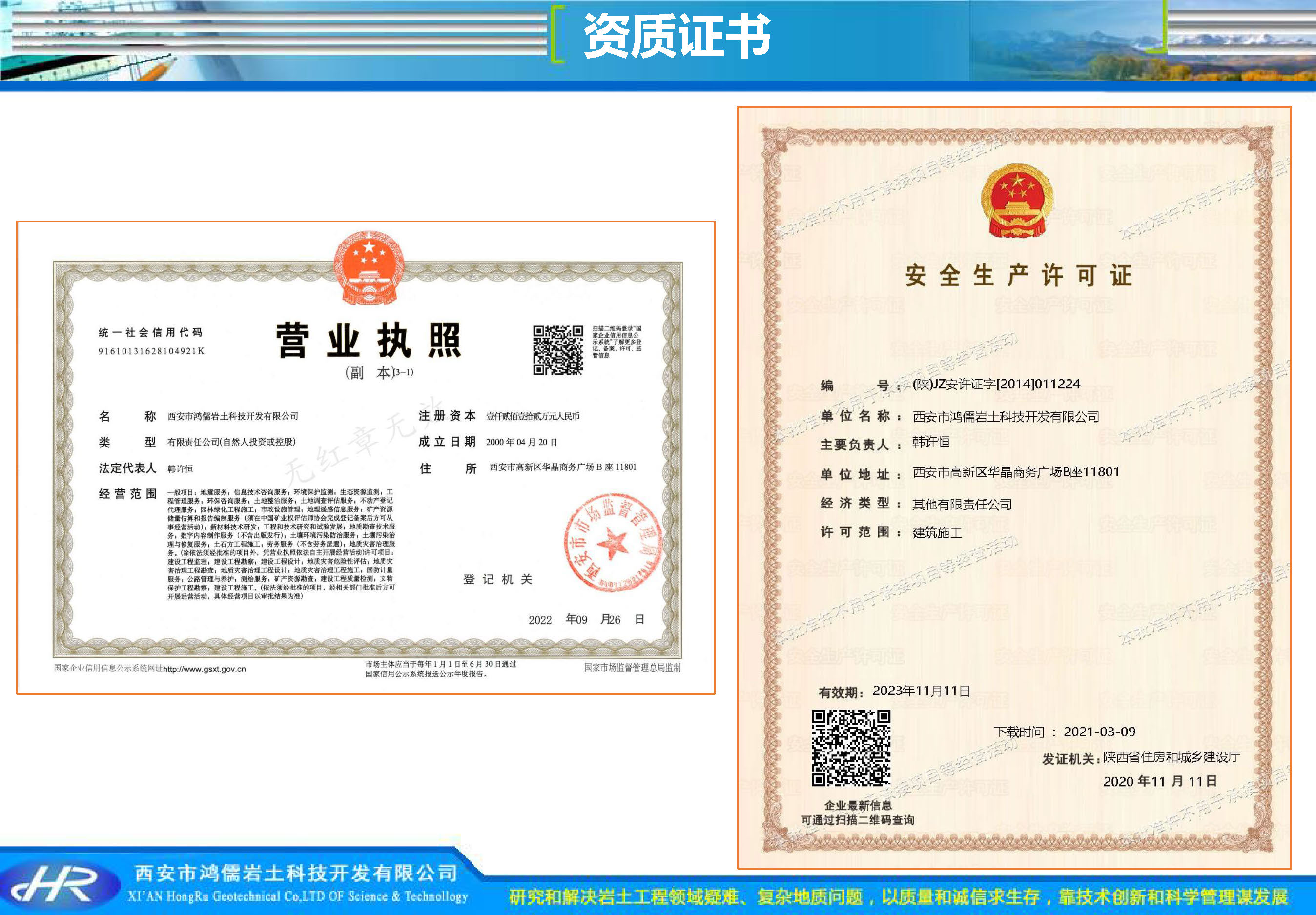
Task: Click the permit scope "建筑施工"
Action: 937,532
